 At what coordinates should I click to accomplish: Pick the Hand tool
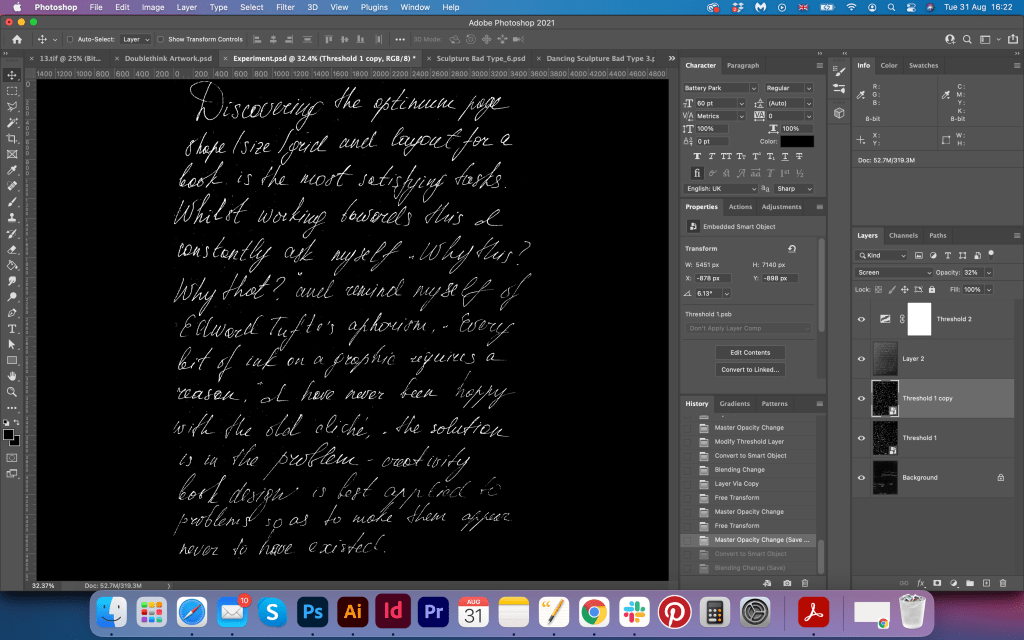pos(12,376)
